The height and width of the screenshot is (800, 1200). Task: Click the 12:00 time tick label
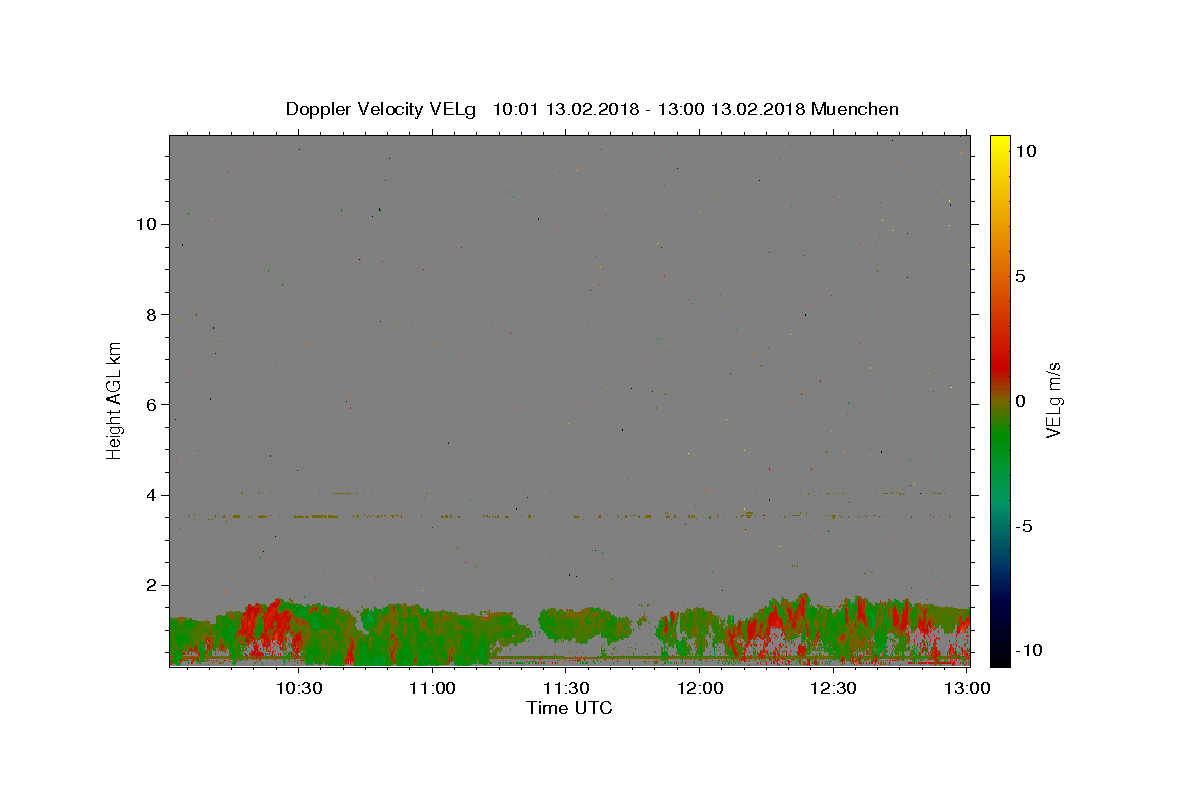coord(701,688)
